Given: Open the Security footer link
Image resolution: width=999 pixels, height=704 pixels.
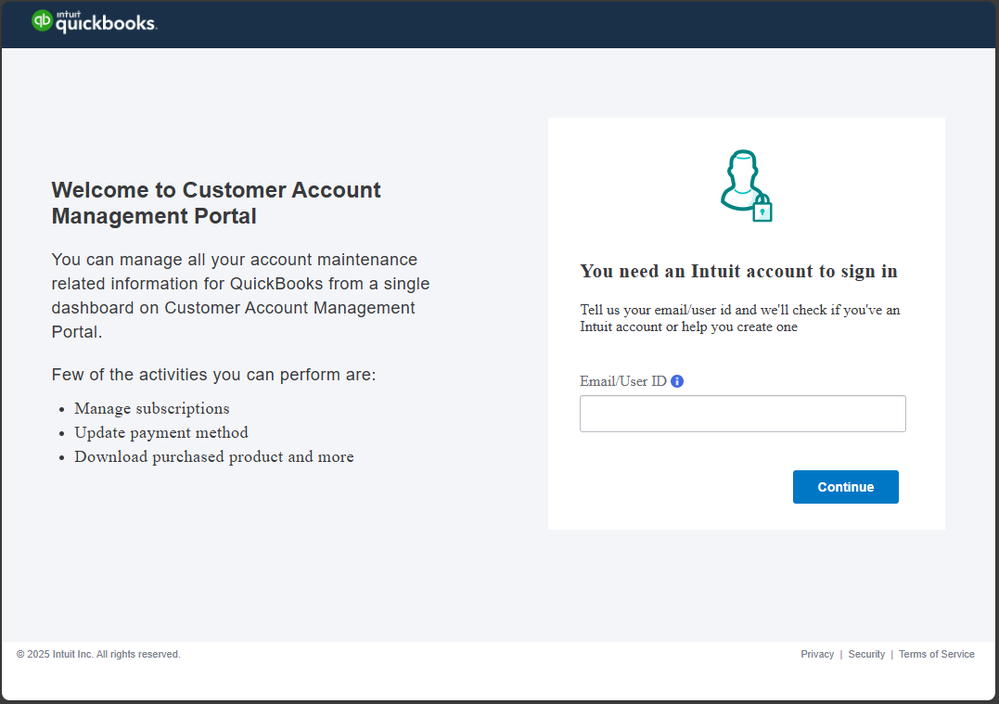Looking at the screenshot, I should pyautogui.click(x=866, y=654).
